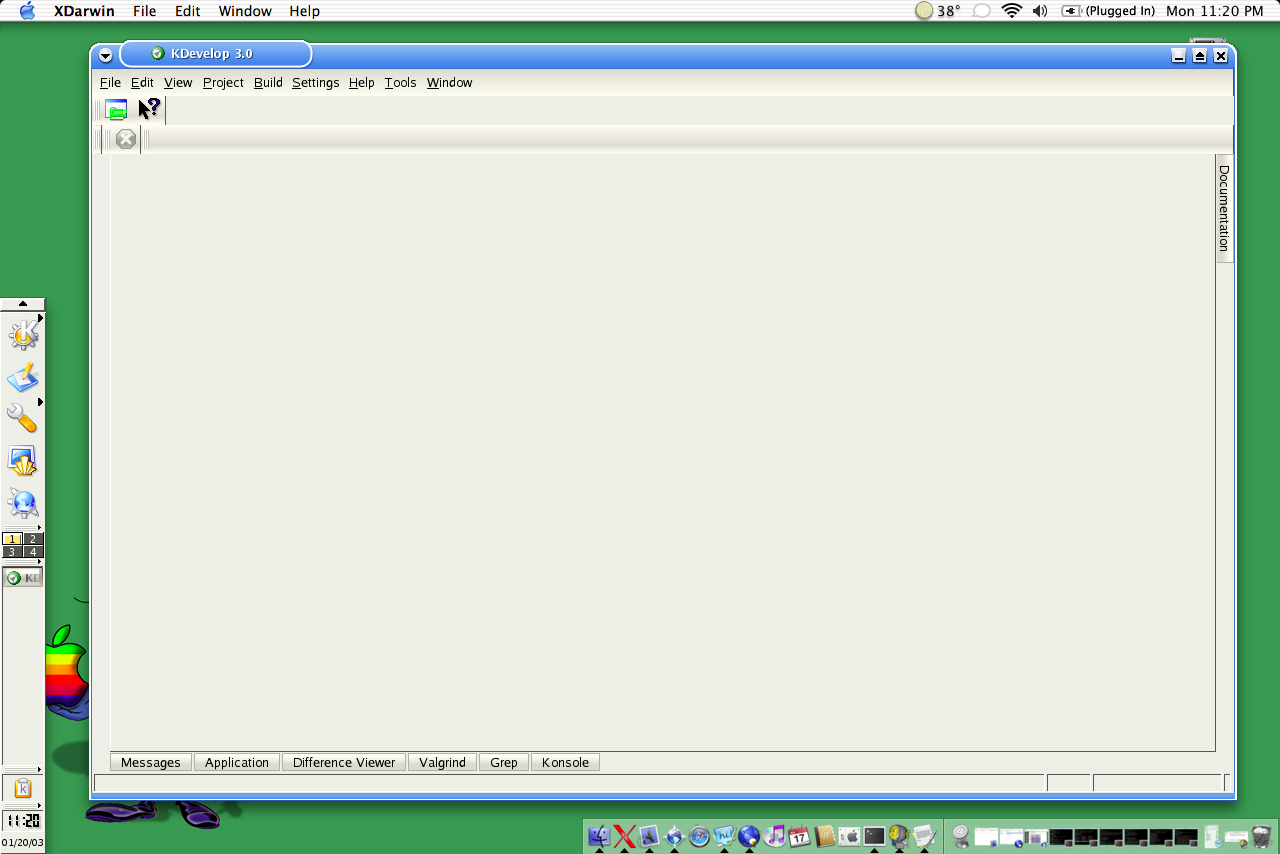Switch to virtual desktop 2

click(33, 539)
